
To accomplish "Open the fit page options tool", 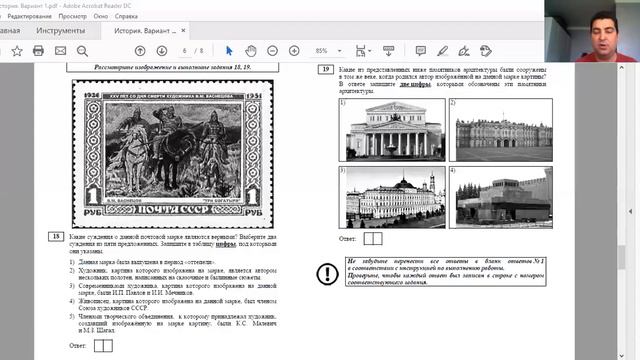I will click(x=360, y=51).
